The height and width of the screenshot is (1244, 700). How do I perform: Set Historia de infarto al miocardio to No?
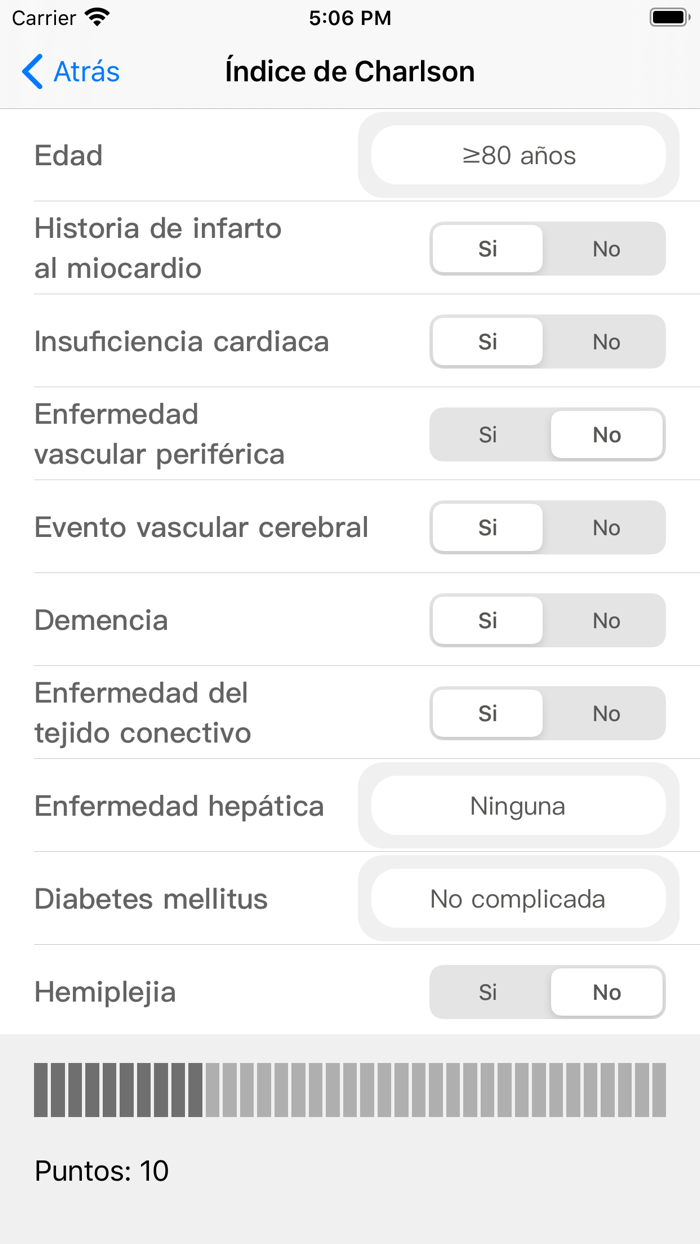pos(606,249)
